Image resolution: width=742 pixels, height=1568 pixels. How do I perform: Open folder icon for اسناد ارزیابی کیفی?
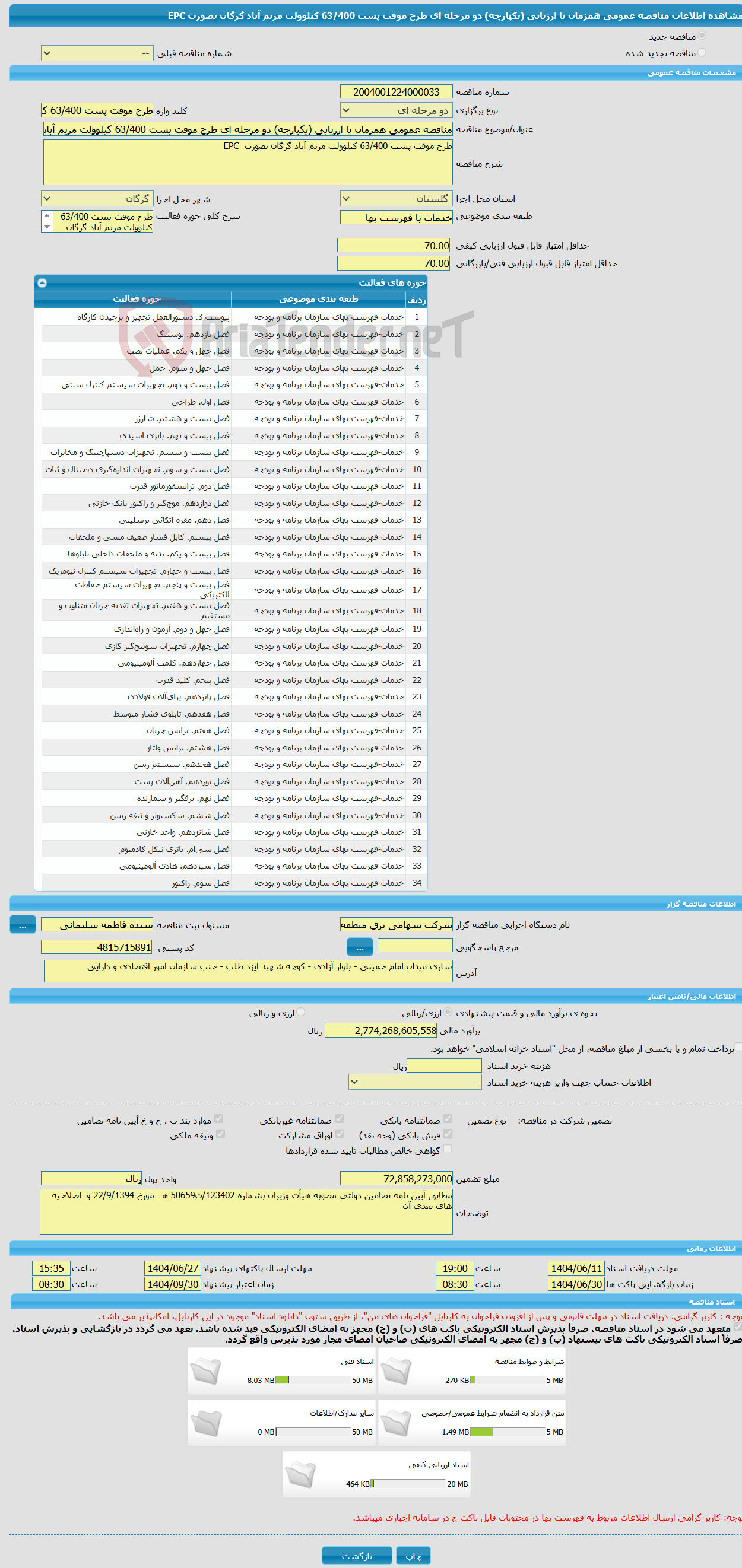300,1475
